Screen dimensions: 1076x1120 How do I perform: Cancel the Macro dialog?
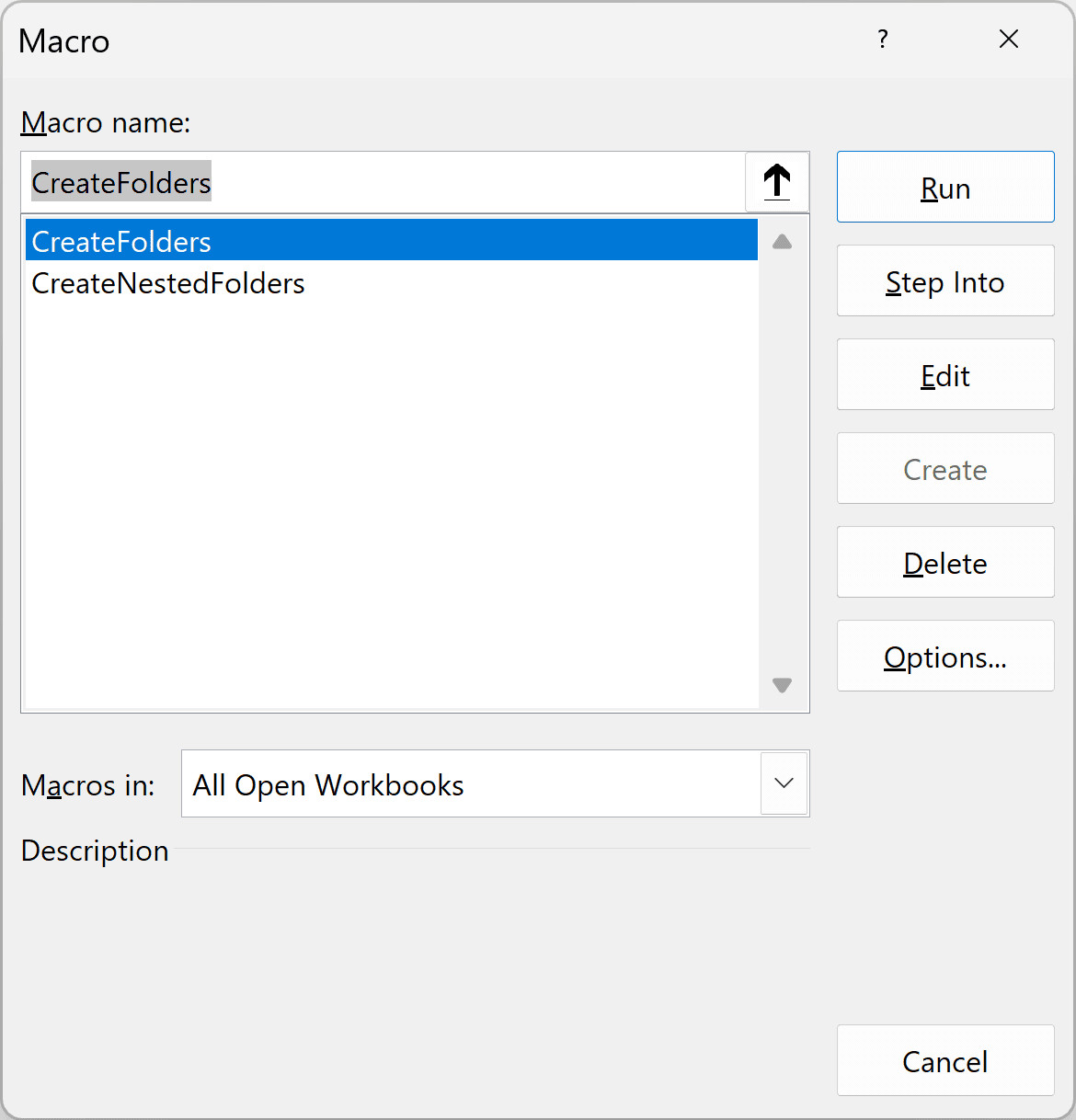[944, 1060]
